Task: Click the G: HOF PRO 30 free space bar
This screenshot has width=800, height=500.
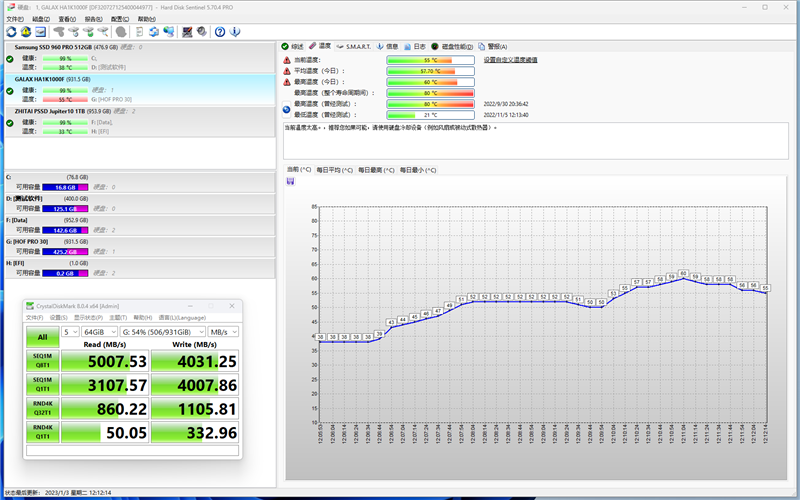Action: pyautogui.click(x=66, y=252)
